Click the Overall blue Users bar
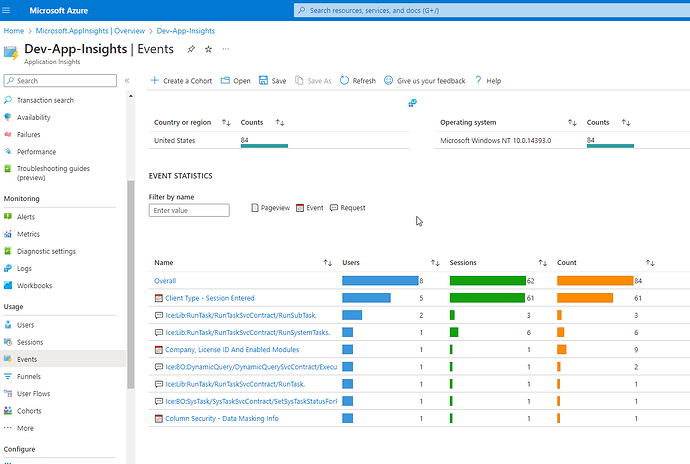The height and width of the screenshot is (464, 690). pyautogui.click(x=380, y=281)
